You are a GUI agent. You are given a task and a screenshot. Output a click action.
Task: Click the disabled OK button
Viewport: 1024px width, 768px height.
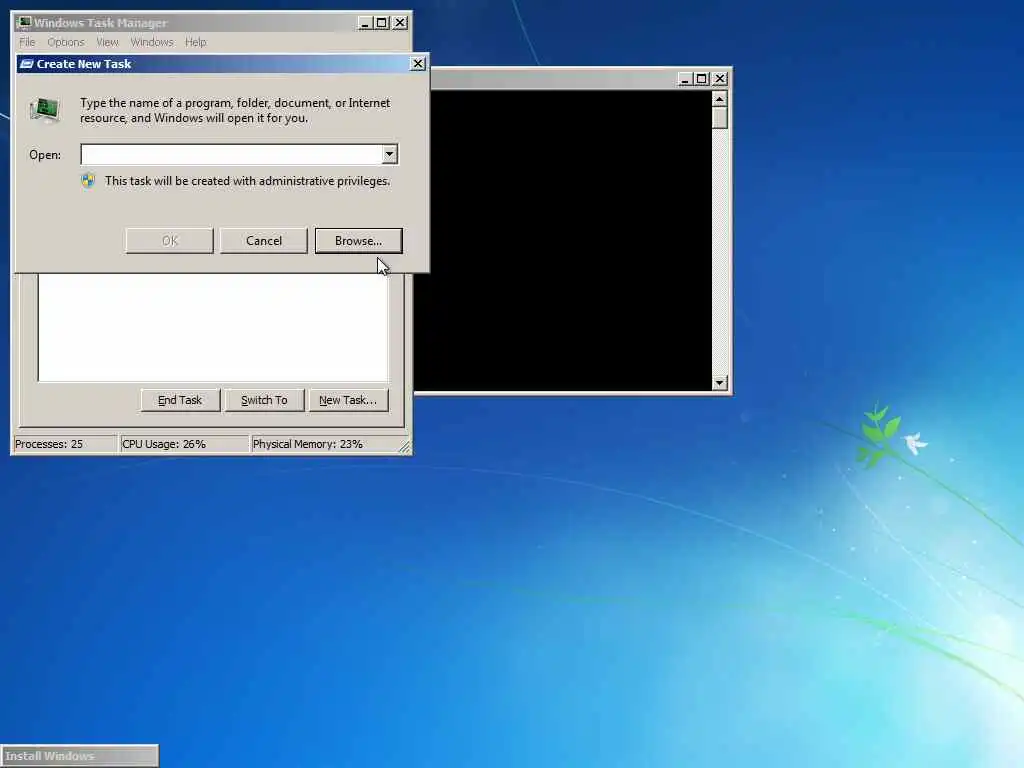pos(169,240)
